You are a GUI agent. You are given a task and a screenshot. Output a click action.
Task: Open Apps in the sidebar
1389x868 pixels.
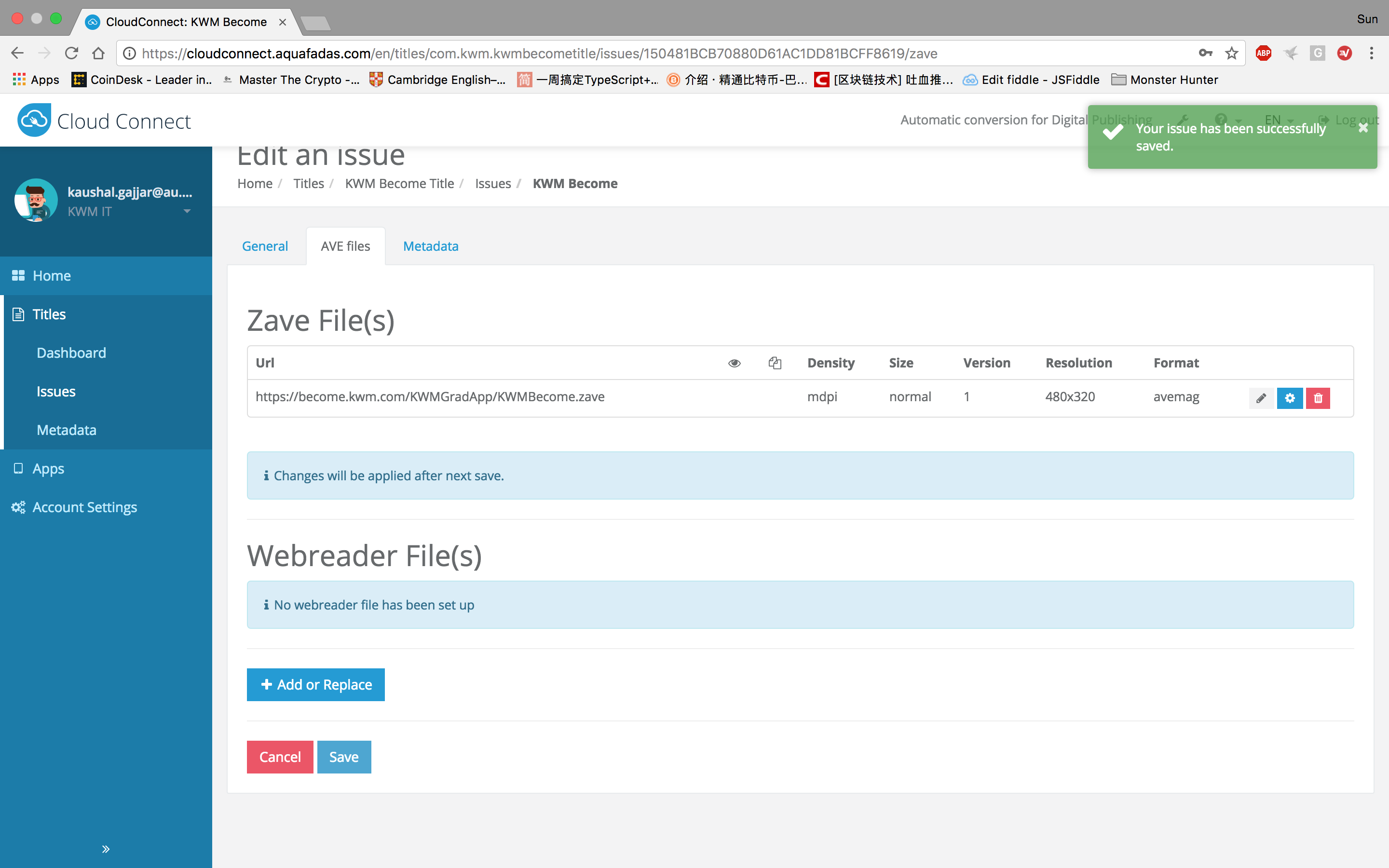pos(106,468)
